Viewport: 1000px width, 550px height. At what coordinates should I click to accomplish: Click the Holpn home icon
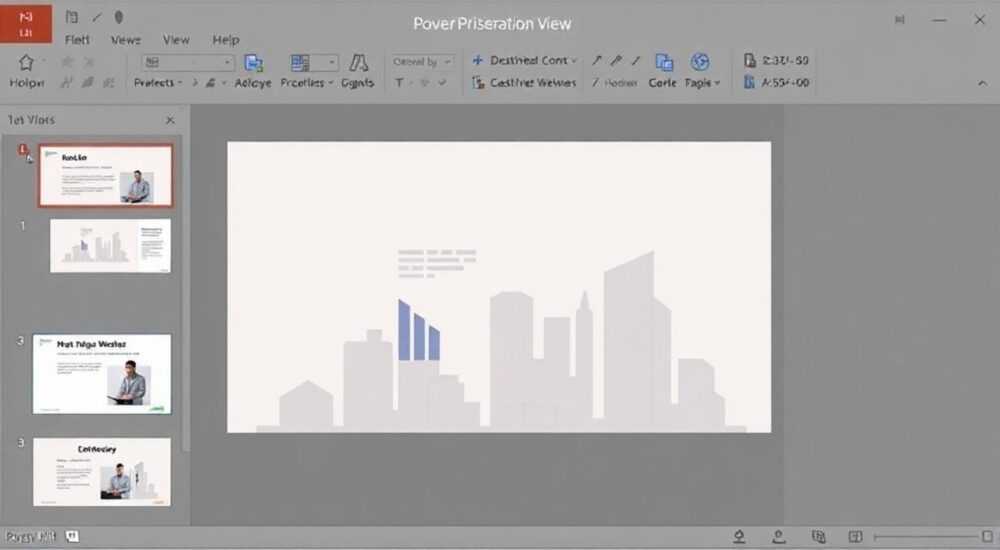pos(26,63)
